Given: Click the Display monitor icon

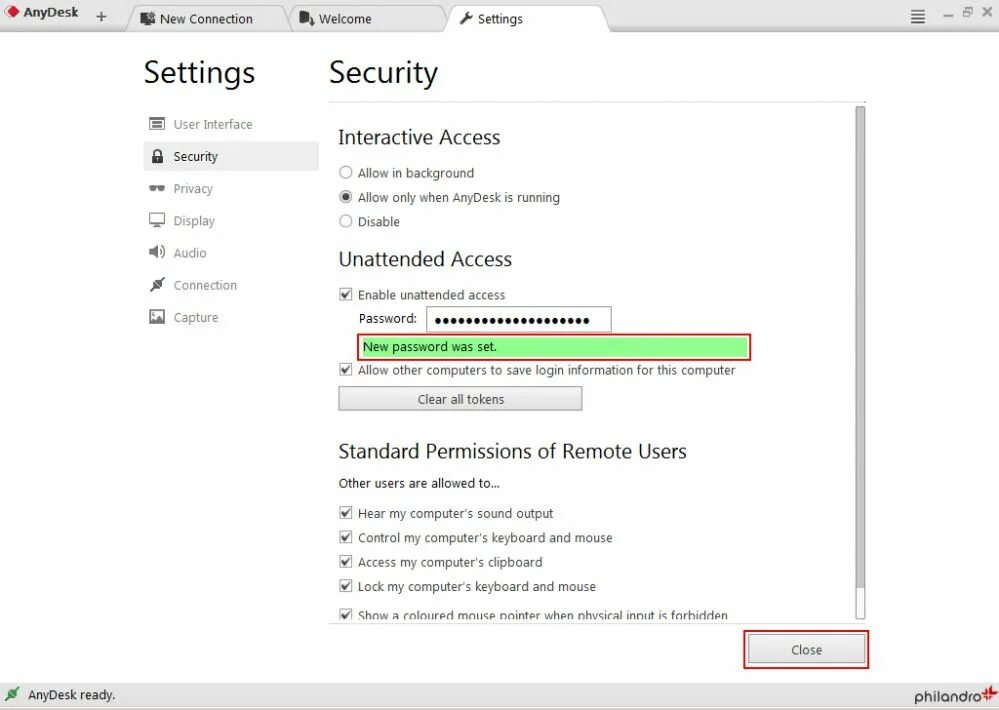Looking at the screenshot, I should point(157,221).
